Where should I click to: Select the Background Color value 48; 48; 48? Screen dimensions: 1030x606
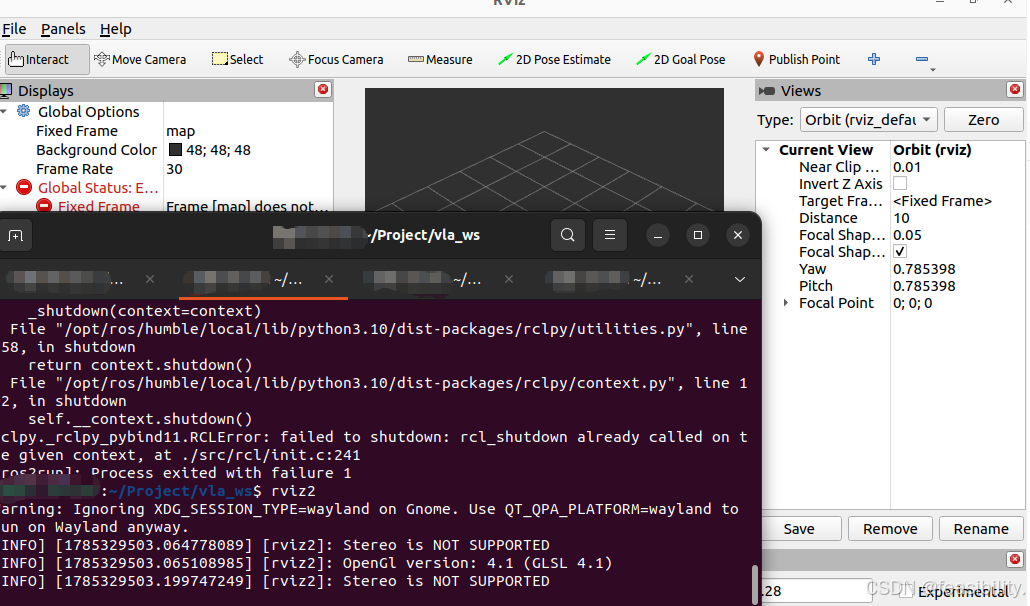click(x=218, y=150)
